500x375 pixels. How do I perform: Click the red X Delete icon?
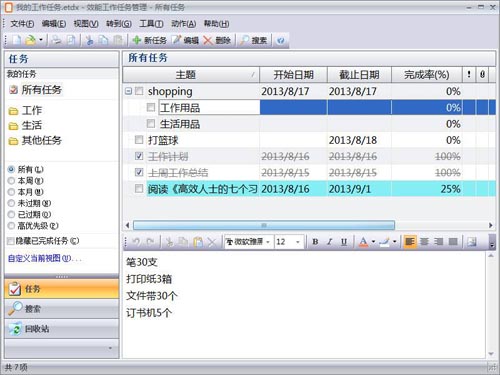[208, 40]
